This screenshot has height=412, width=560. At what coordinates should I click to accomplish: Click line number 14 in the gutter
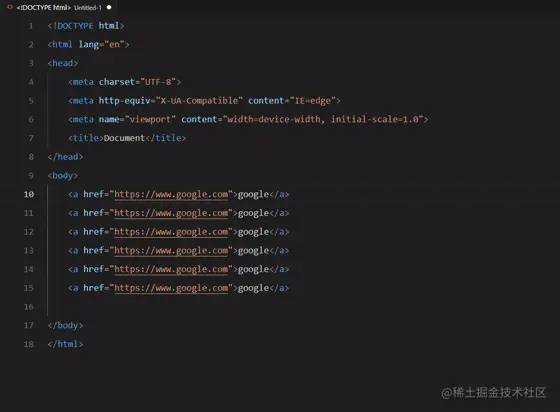click(29, 269)
